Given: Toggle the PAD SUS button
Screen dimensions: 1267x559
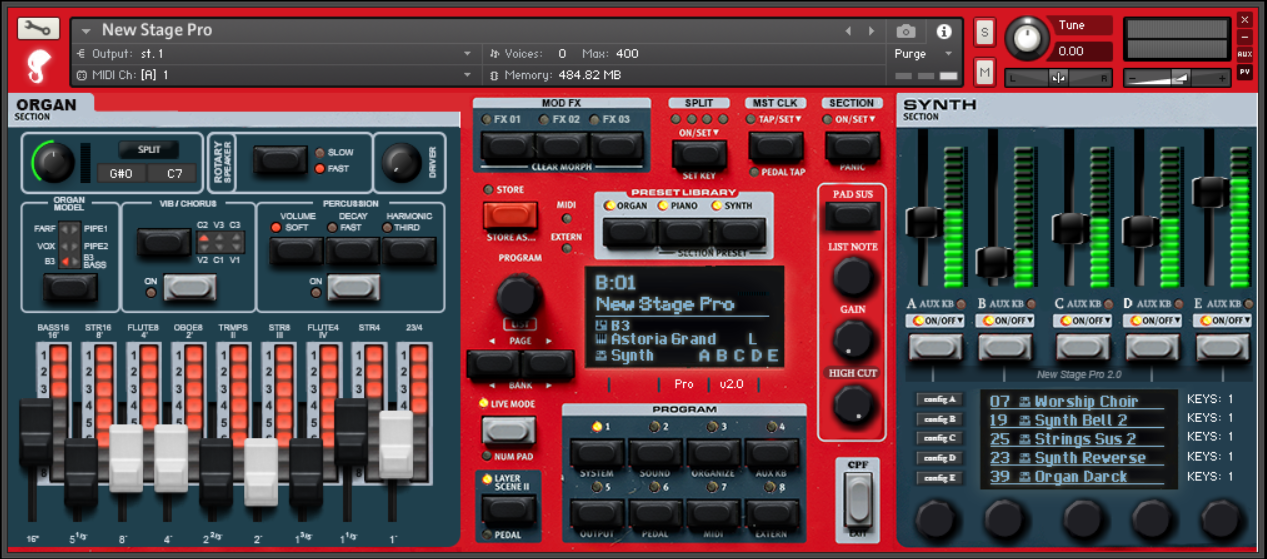Looking at the screenshot, I should pyautogui.click(x=852, y=215).
